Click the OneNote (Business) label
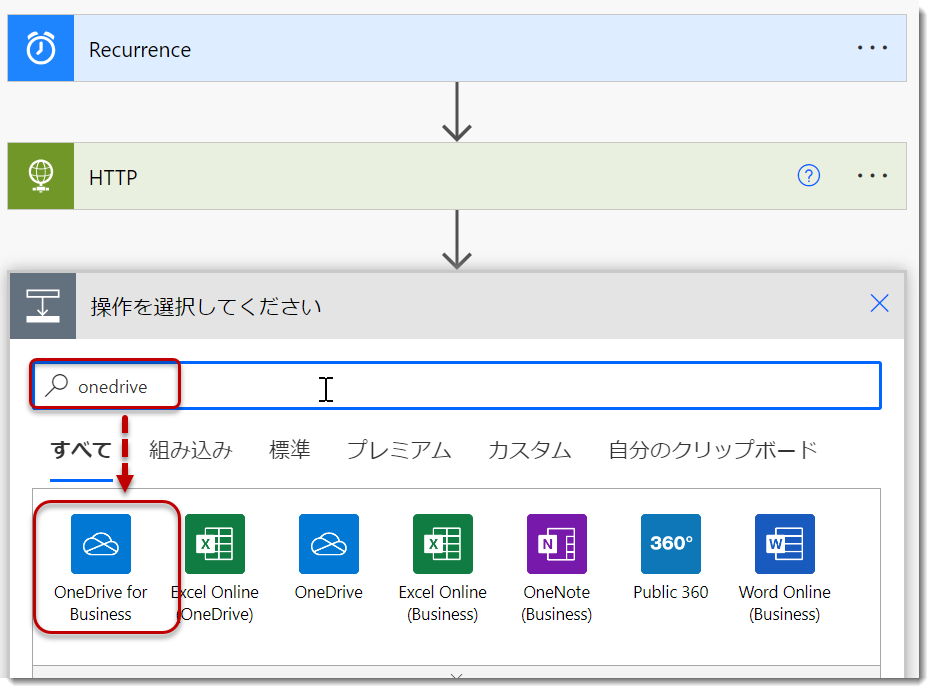Screen dimensions: 934x693 557,603
